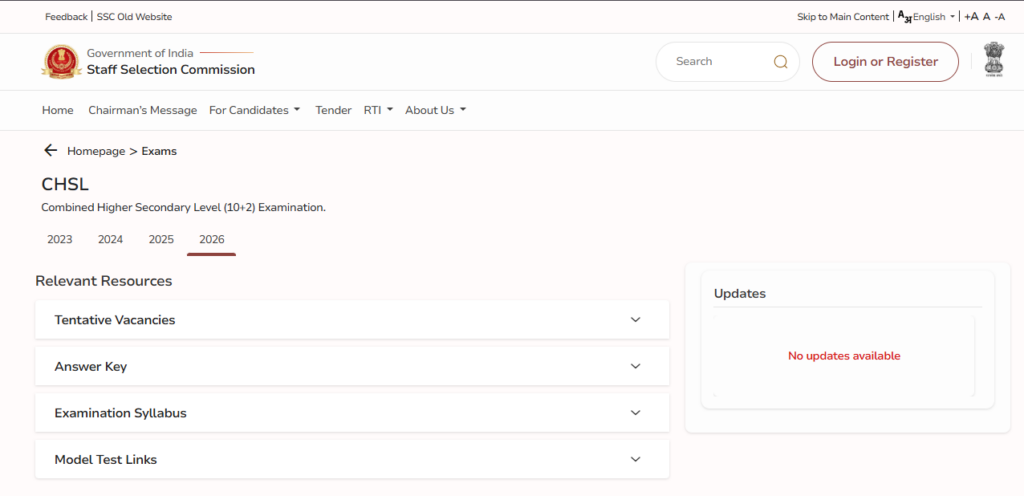1024x496 pixels.
Task: Open the For Candidates menu
Action: (254, 110)
